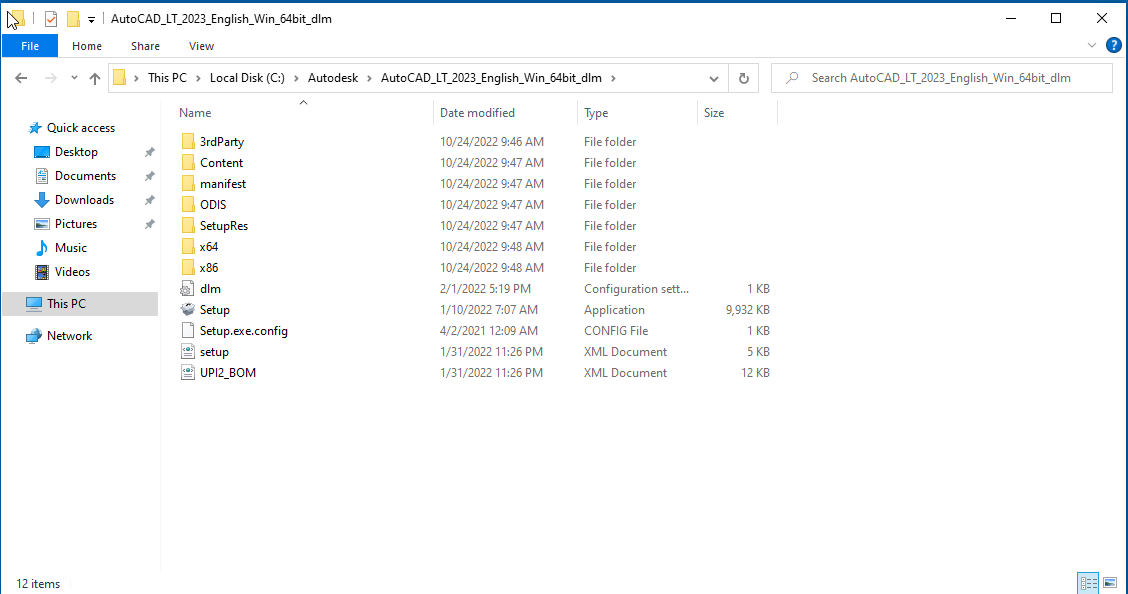Expand the chevron after the This PC breadcrumb

point(198,78)
